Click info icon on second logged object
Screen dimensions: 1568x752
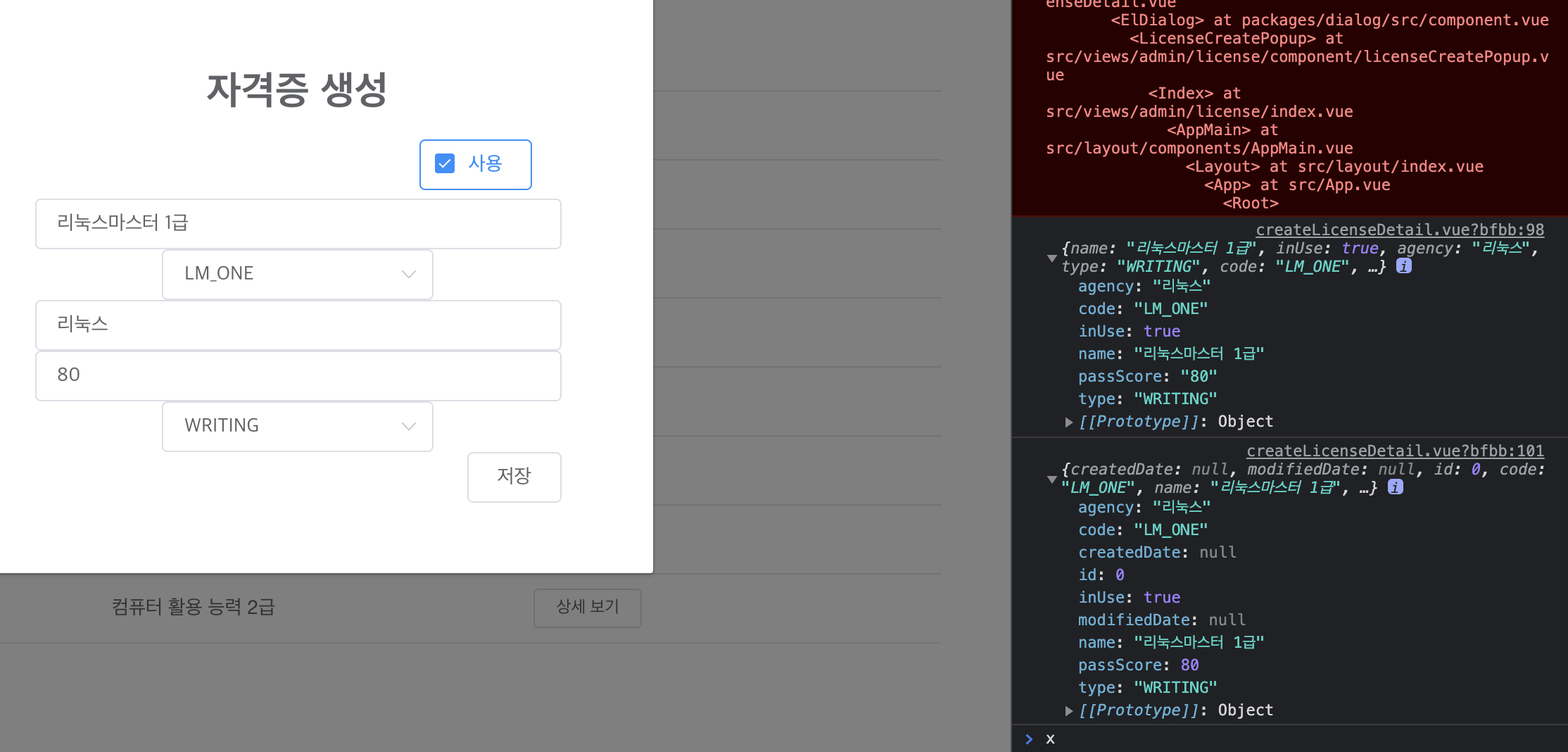point(1396,487)
